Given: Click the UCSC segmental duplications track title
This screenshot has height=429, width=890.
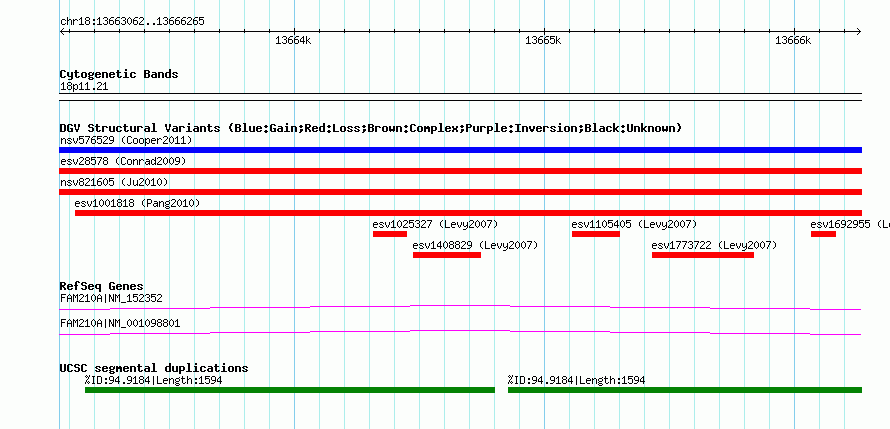Looking at the screenshot, I should click(154, 368).
